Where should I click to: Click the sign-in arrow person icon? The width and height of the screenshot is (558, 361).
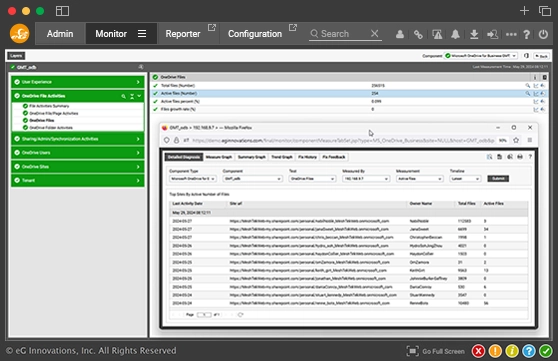coord(492,34)
